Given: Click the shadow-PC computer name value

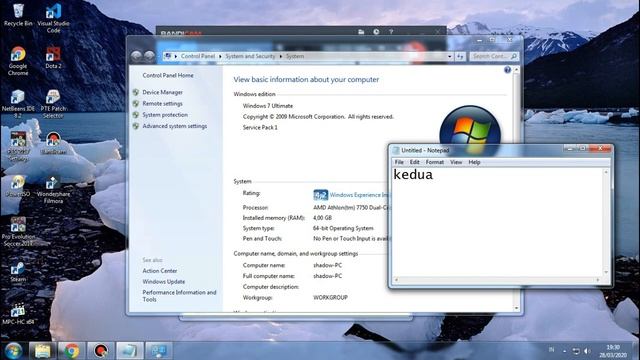Looking at the screenshot, I should click(x=327, y=265).
